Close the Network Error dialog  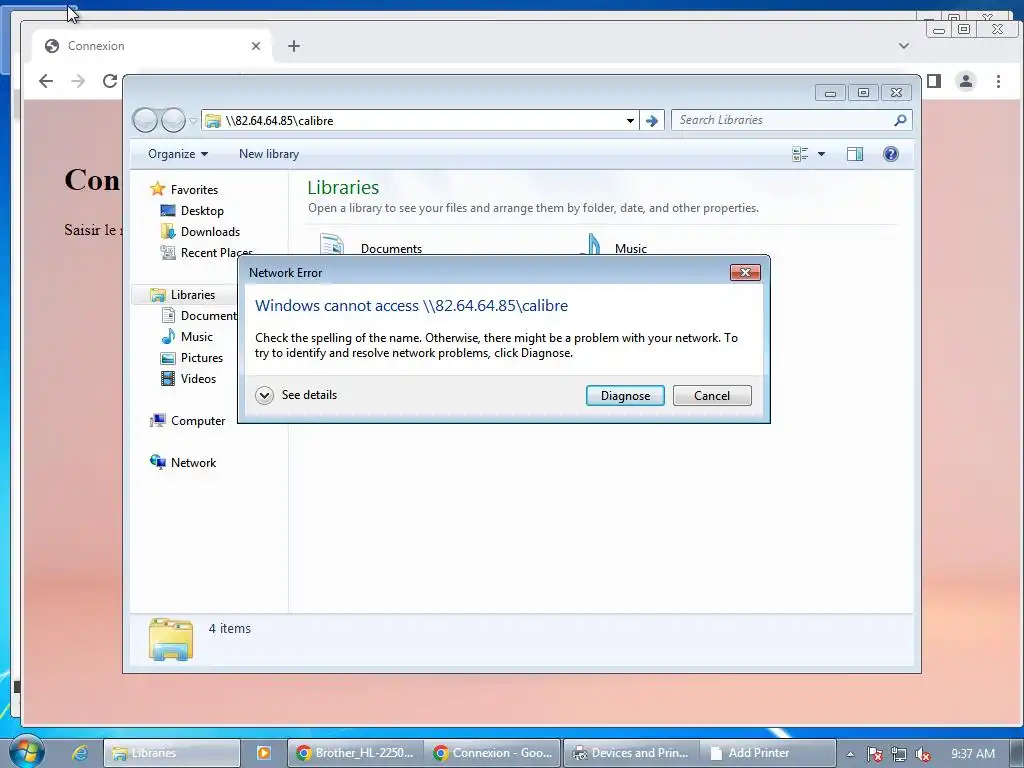(745, 272)
